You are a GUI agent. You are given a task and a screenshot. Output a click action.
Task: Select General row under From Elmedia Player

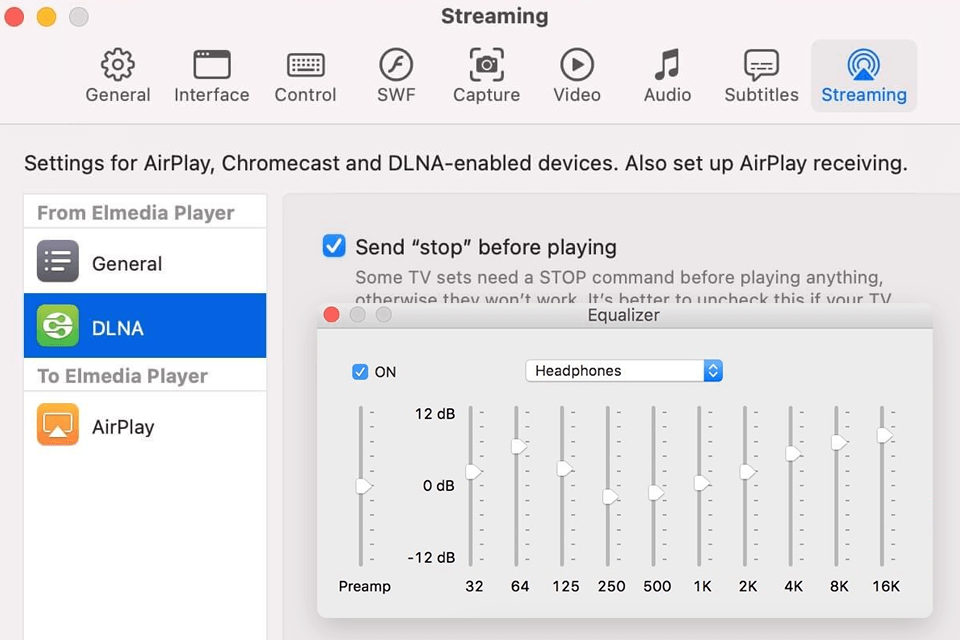point(145,262)
